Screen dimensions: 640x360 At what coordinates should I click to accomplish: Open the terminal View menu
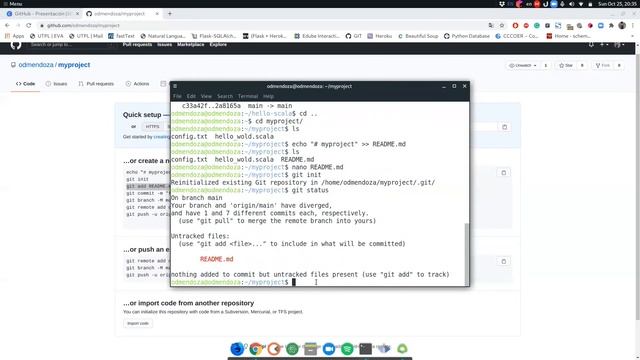206,96
